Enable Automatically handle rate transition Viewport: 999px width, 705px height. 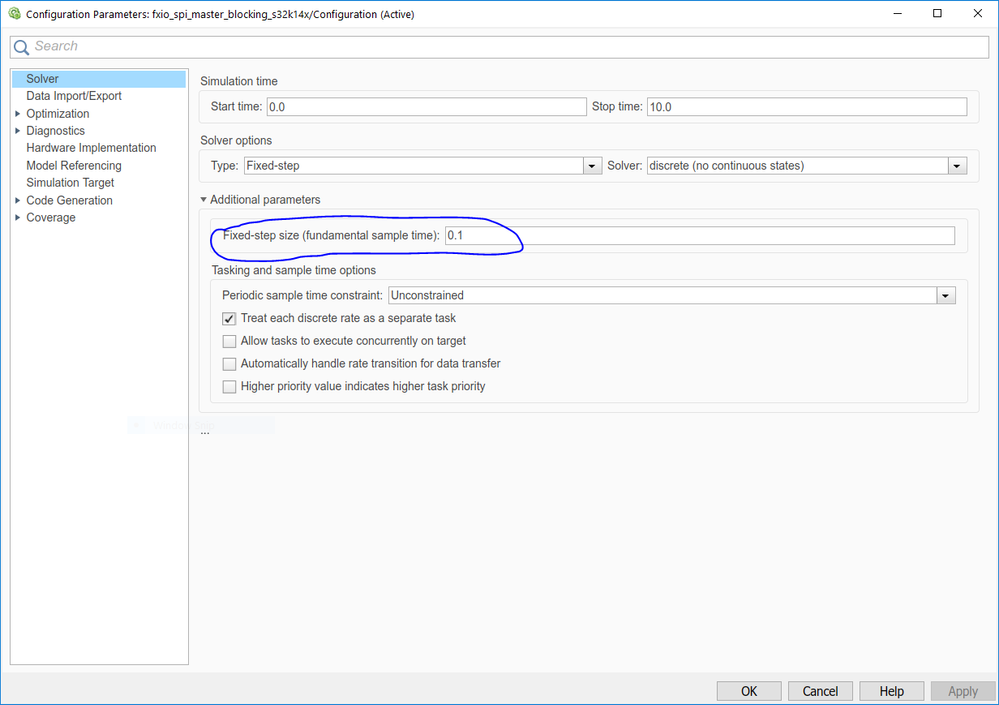coord(229,364)
